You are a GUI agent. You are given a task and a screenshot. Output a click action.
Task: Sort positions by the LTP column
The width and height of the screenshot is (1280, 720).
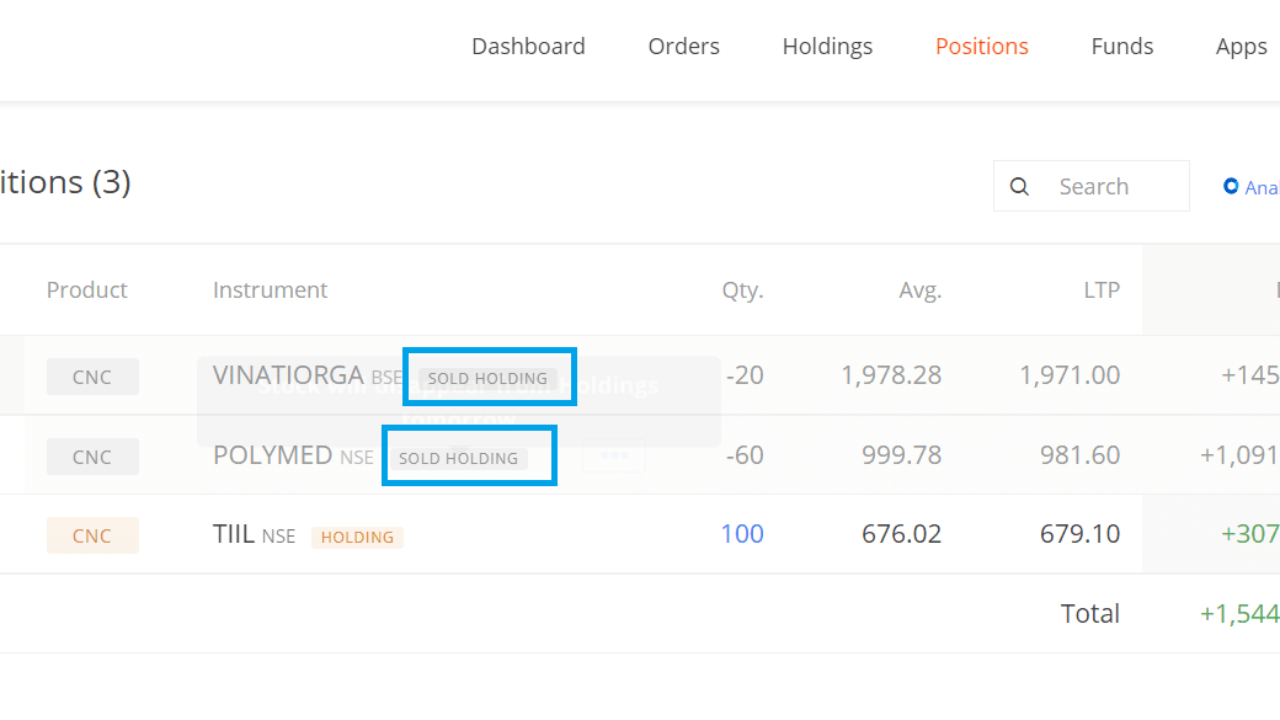click(1101, 290)
